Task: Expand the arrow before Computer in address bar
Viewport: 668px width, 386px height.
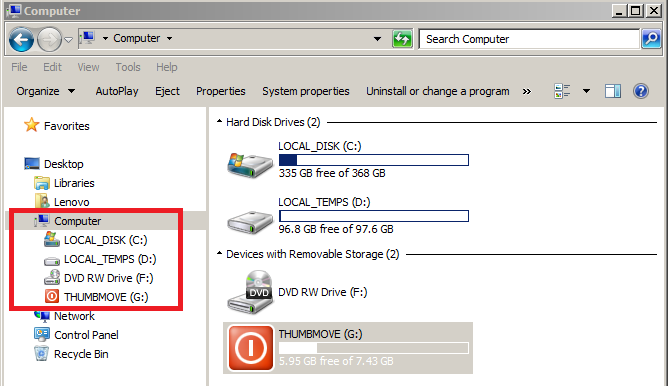Action: [105, 38]
